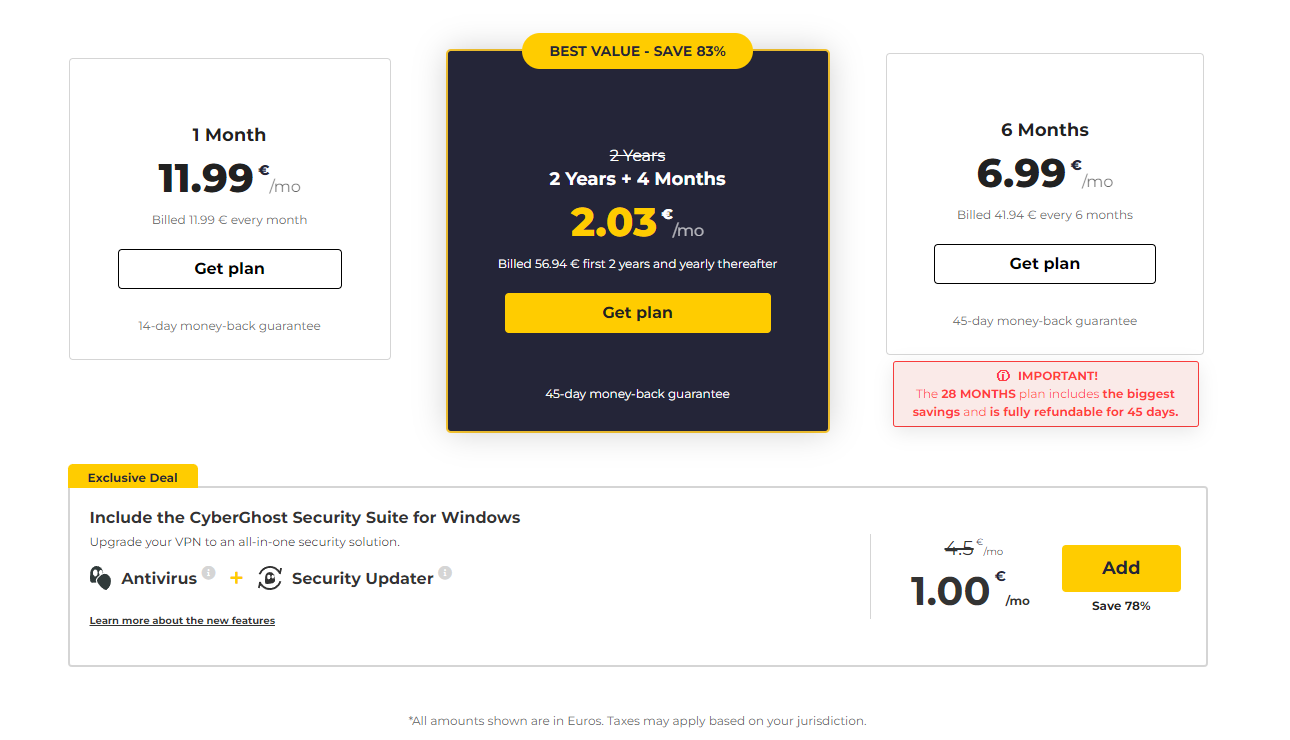This screenshot has height=740, width=1290.
Task: Open the info tooltip beside Security Updater
Action: coord(445,573)
